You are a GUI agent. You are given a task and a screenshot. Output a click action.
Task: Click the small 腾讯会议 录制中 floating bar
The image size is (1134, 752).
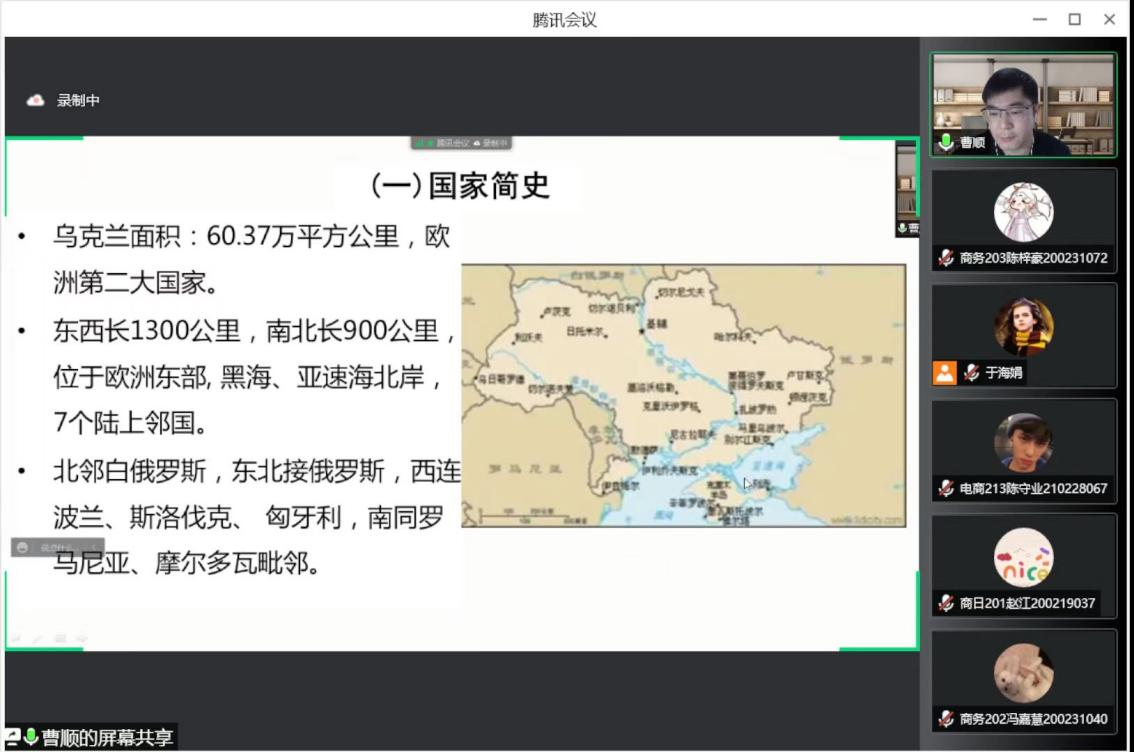pos(461,143)
